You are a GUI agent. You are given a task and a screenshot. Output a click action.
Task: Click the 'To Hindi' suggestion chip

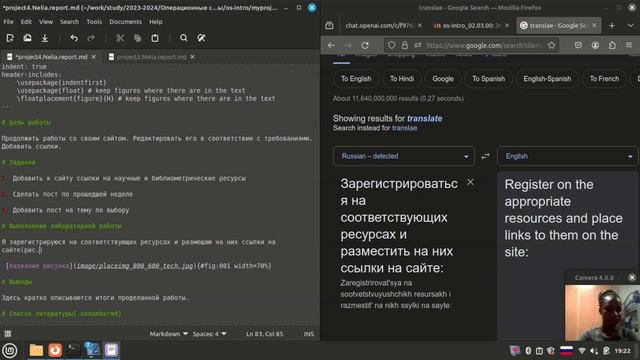pos(402,79)
